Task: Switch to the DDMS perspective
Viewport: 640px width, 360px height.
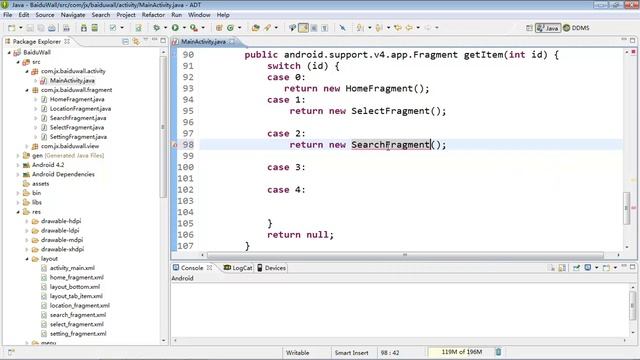Action: pyautogui.click(x=576, y=28)
